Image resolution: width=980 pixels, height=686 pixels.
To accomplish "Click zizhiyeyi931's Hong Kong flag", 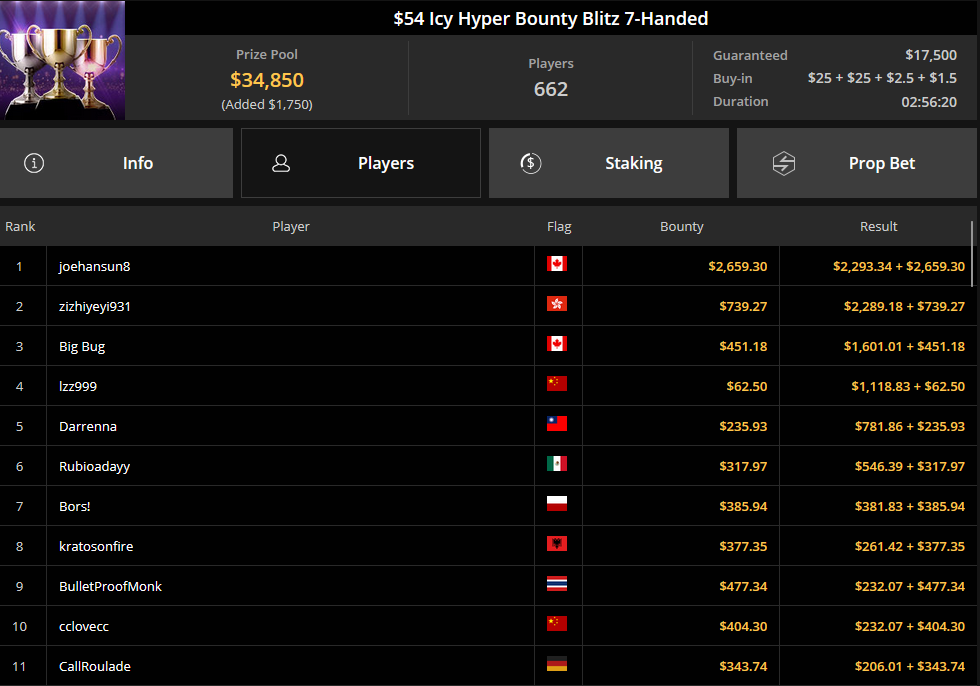I will [557, 304].
